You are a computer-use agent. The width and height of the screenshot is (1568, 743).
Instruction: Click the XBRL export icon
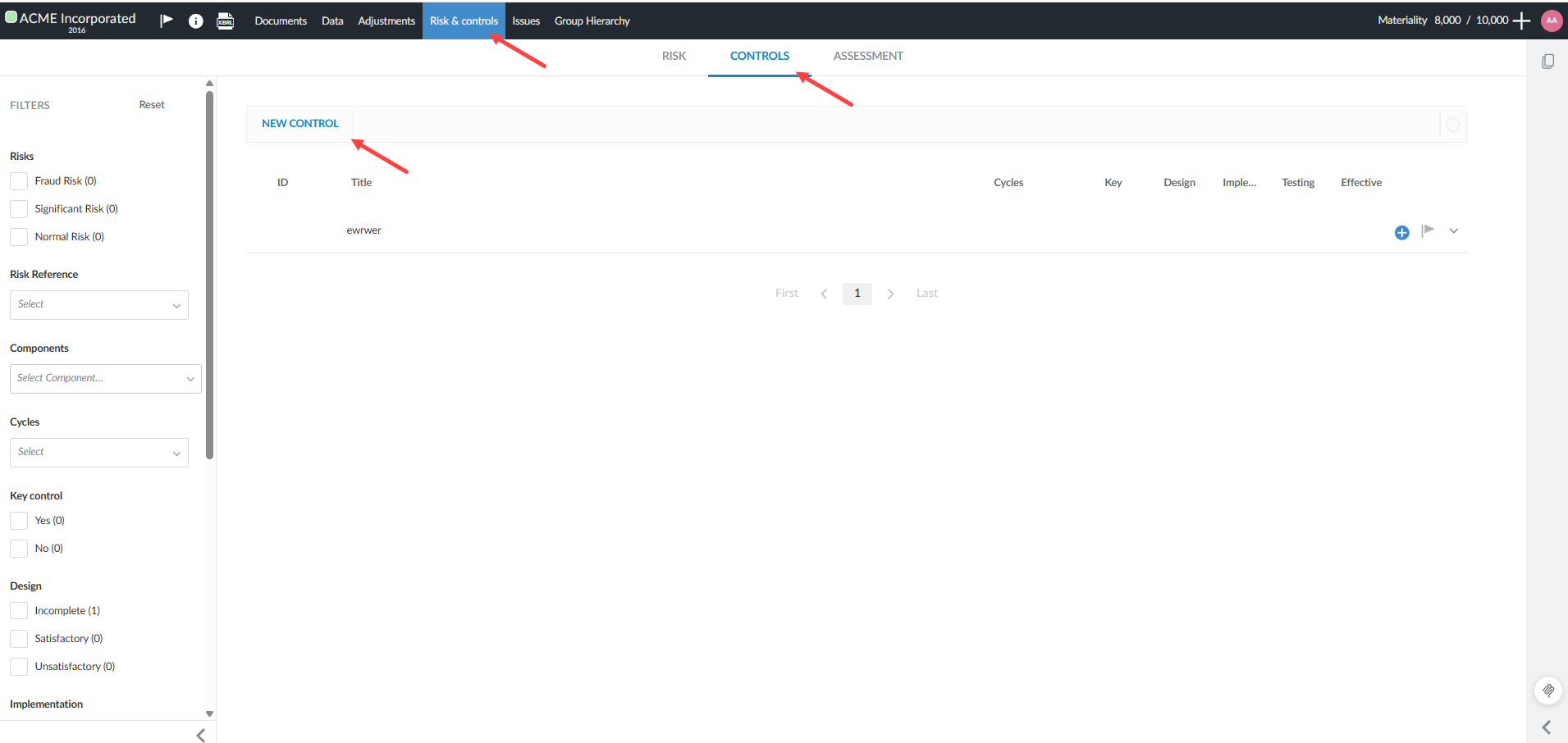click(225, 21)
